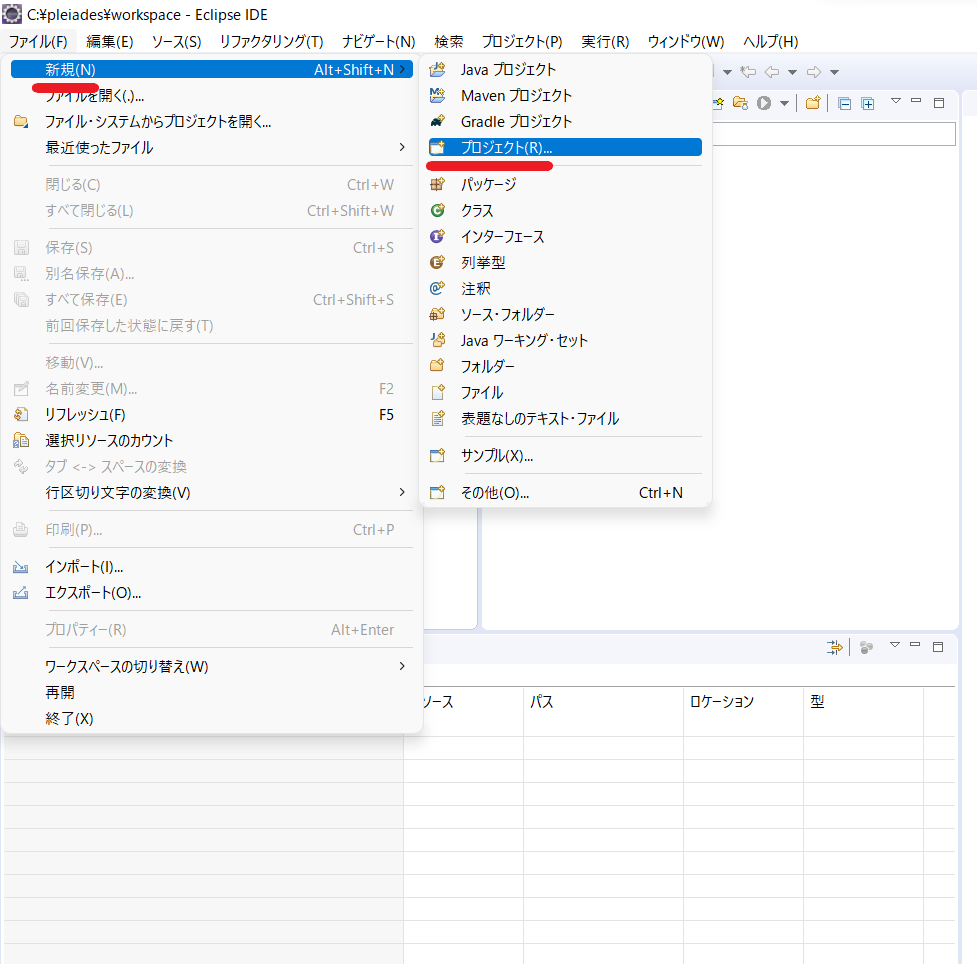The image size is (977, 964).
Task: Click the ロケーション column header
Action: [743, 702]
